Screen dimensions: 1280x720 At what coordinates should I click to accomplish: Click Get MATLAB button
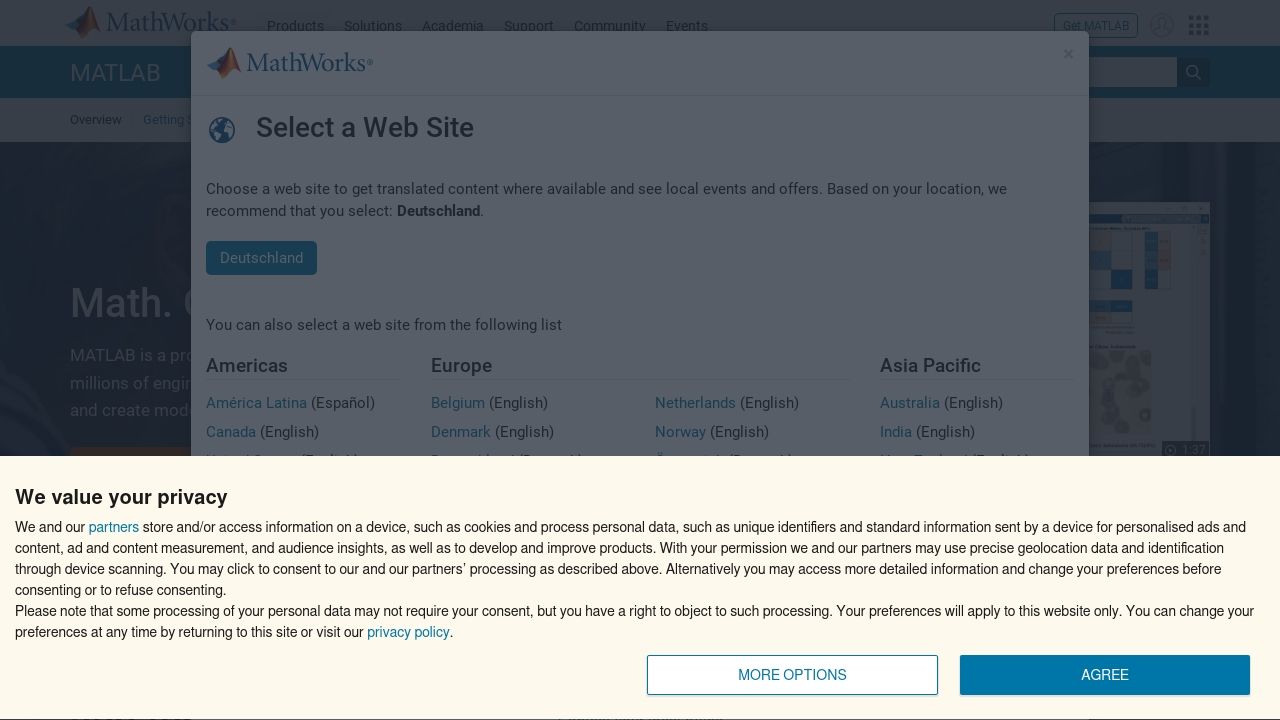[x=1096, y=26]
